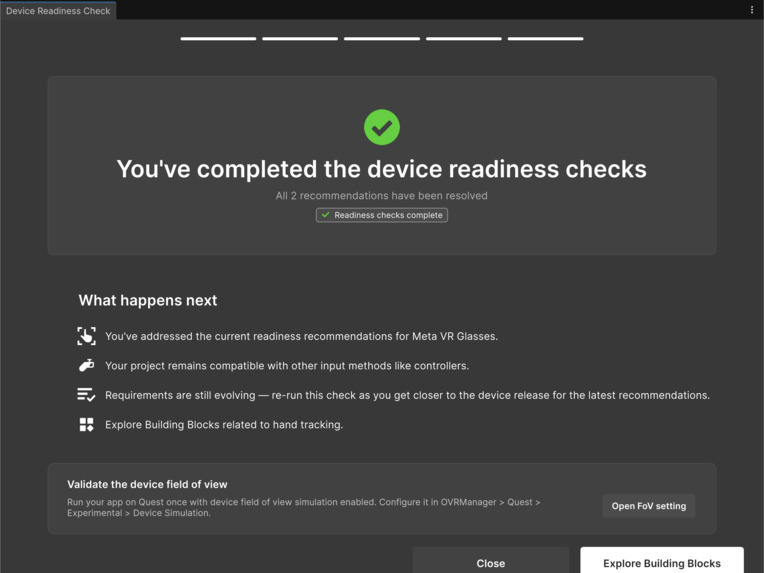
Task: Click the Building Blocks grid icon
Action: point(86,424)
